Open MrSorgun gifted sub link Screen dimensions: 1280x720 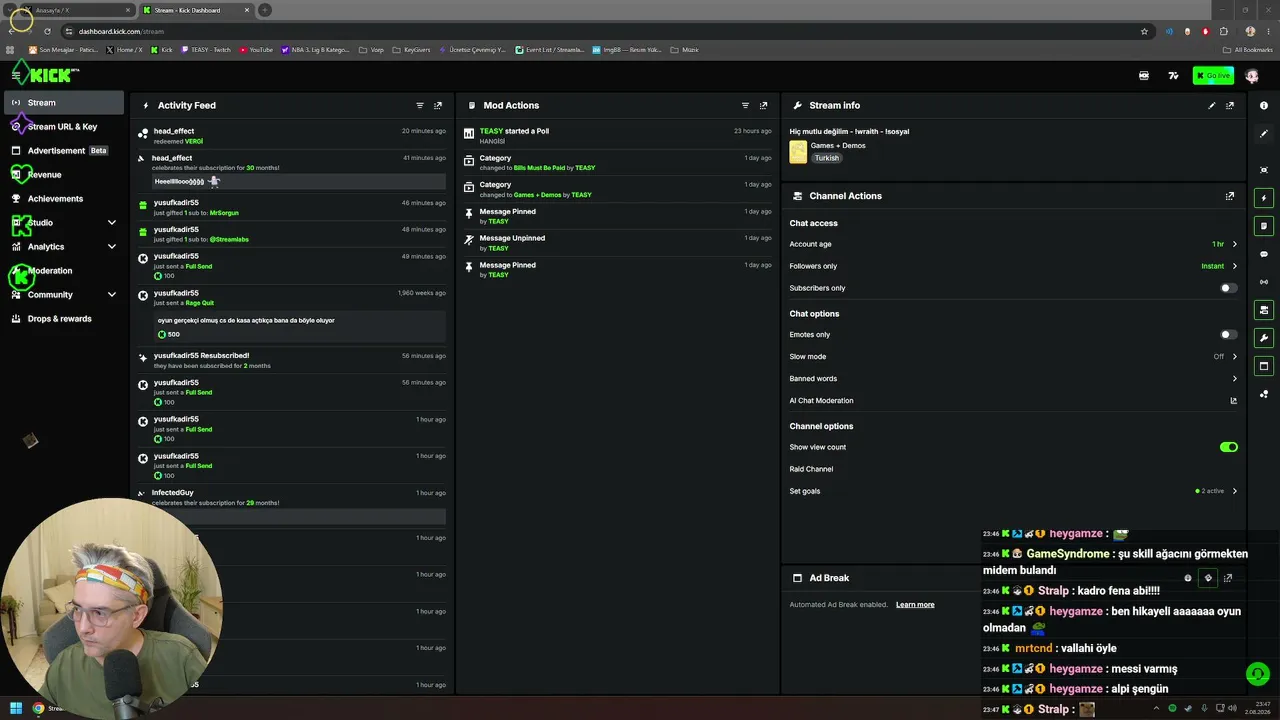pos(224,213)
